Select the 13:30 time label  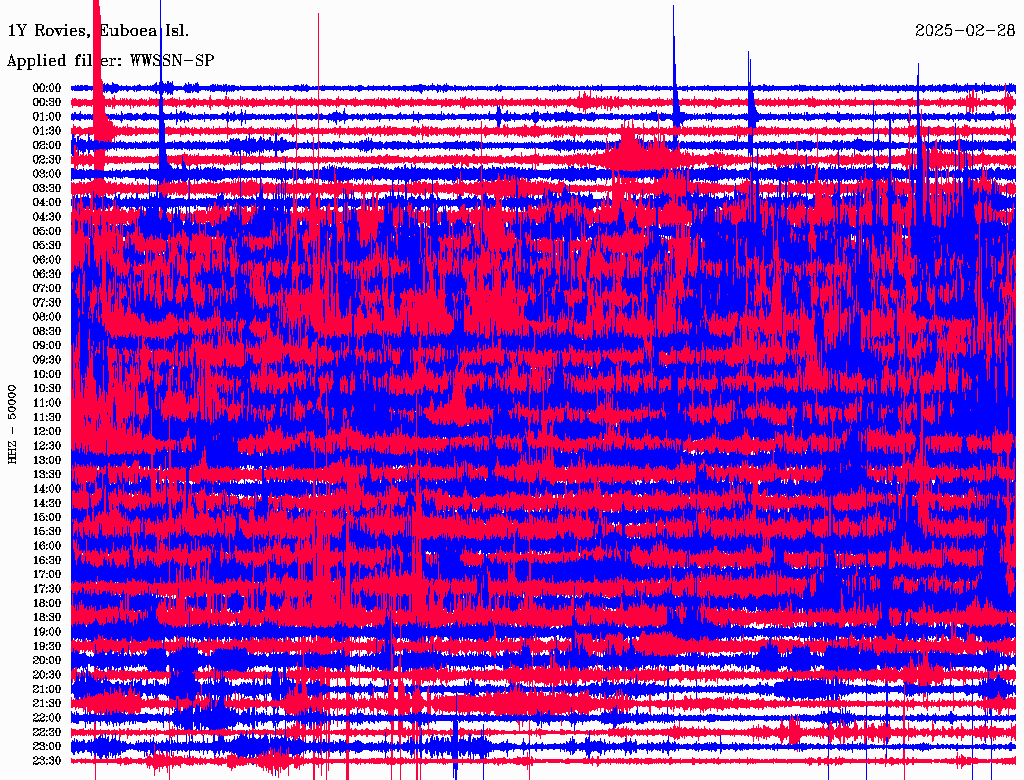coord(47,475)
